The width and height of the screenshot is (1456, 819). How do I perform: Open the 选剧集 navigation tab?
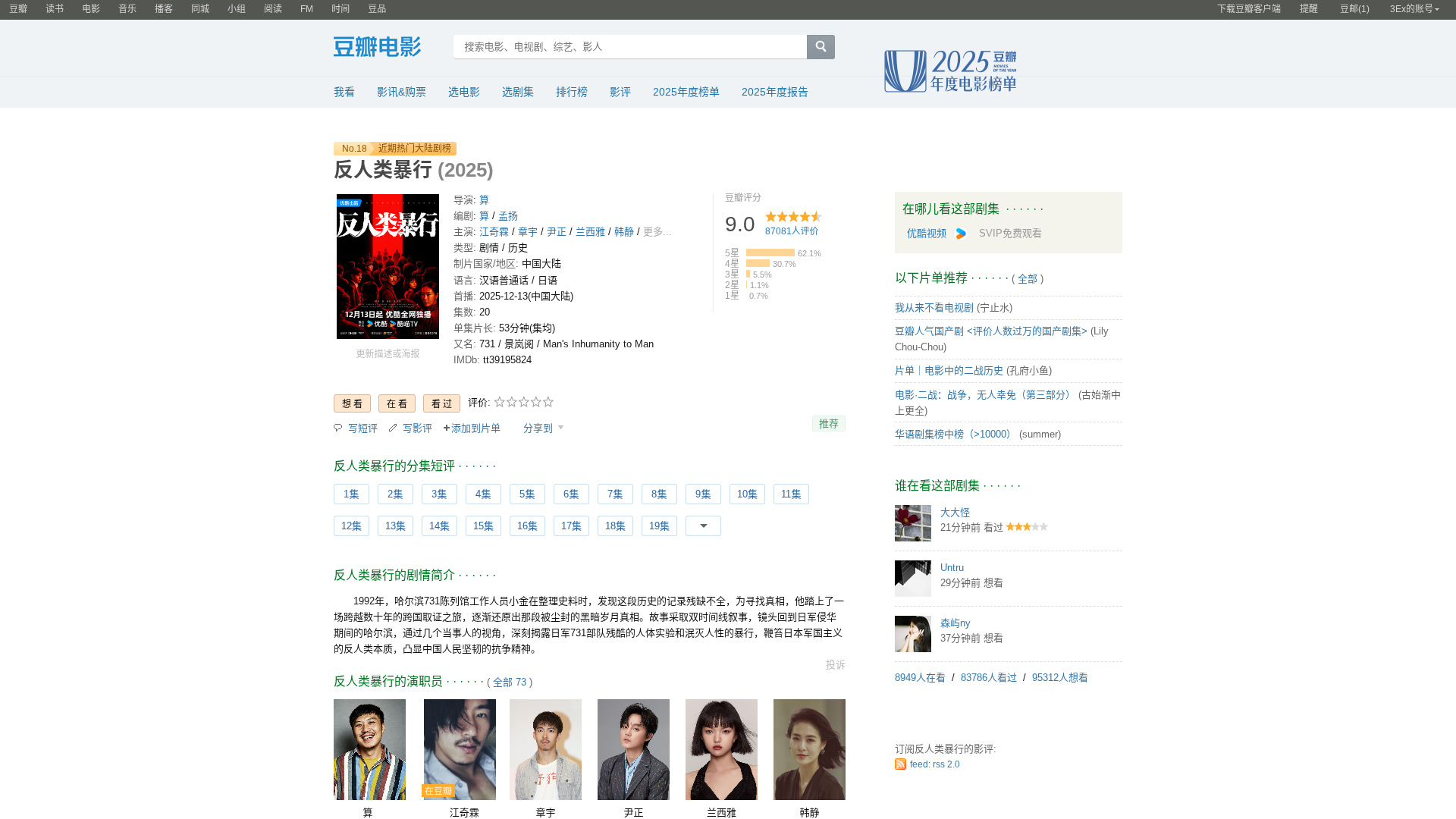[518, 92]
